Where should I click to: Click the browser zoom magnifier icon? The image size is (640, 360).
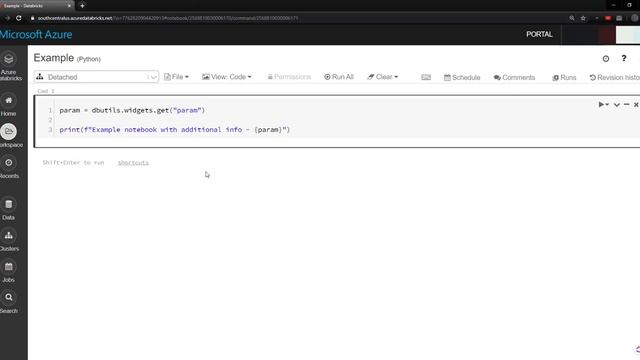click(572, 18)
